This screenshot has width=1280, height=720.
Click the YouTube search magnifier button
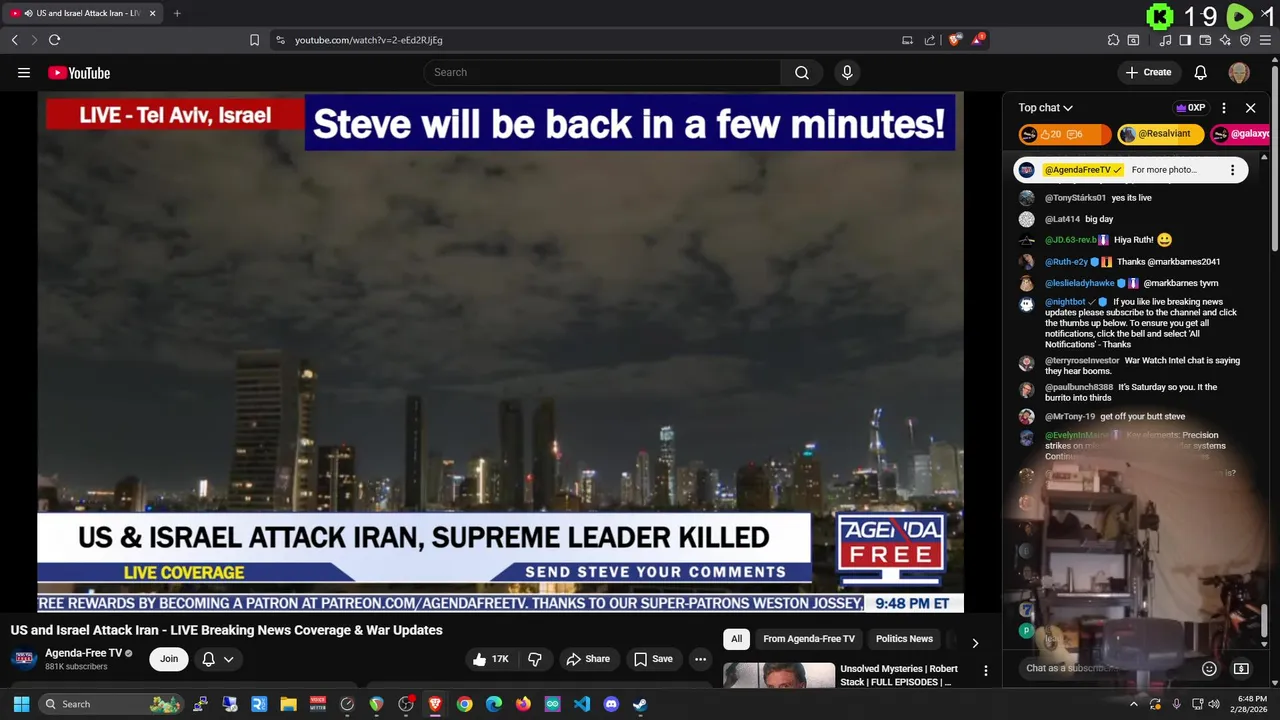[802, 72]
